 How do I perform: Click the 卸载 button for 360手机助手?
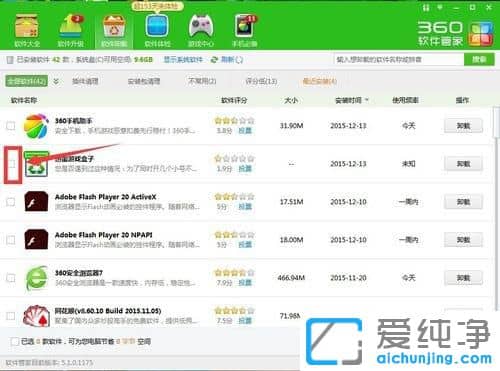(463, 126)
